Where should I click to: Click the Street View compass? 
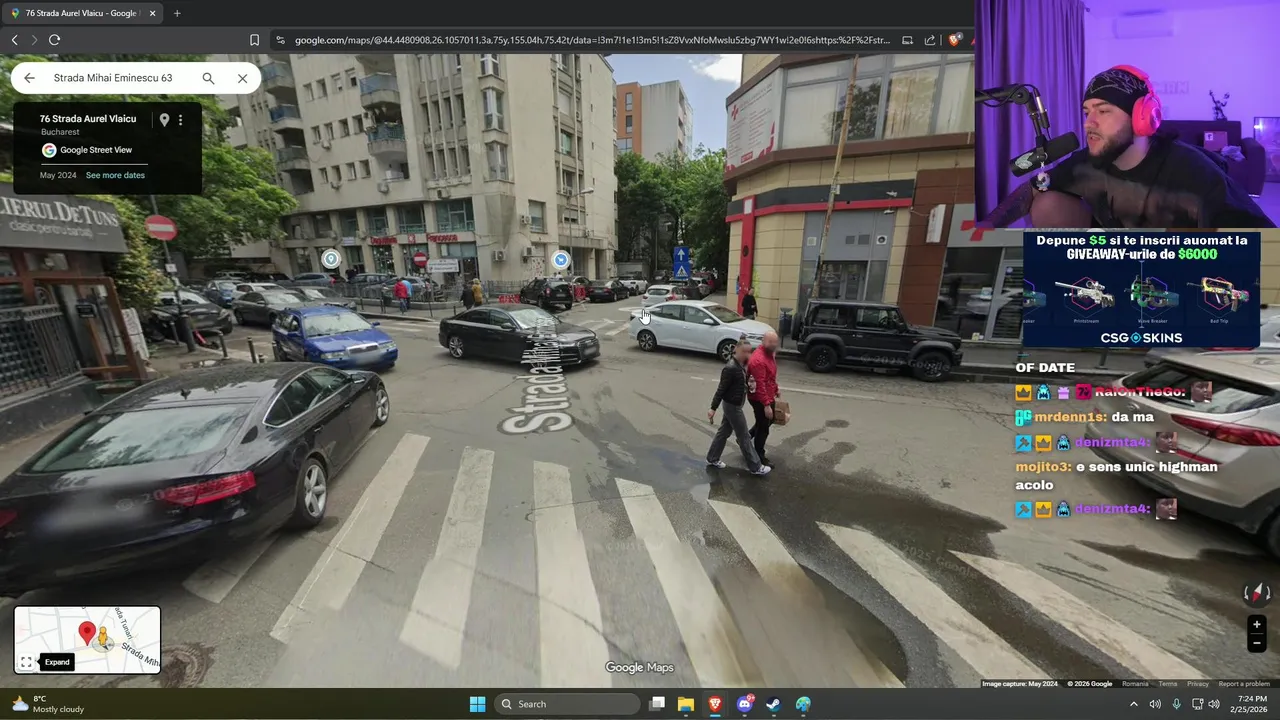(x=1257, y=593)
